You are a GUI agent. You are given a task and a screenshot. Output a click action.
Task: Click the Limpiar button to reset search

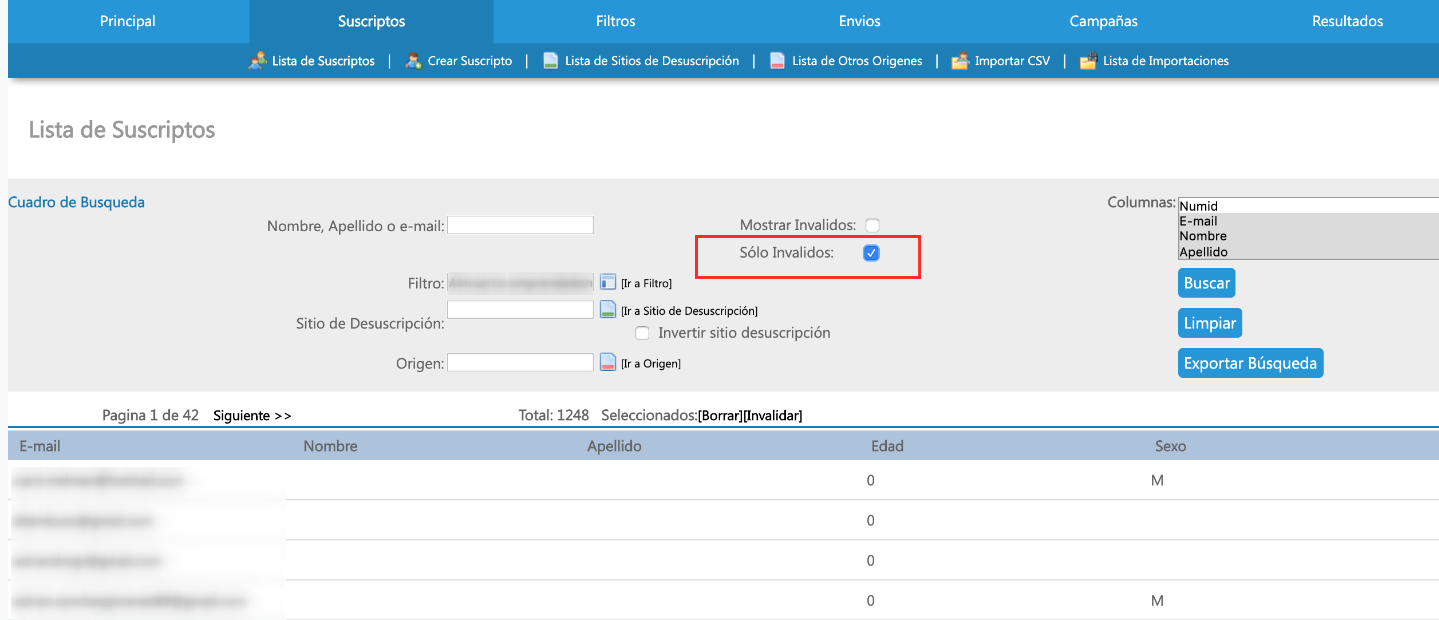click(1210, 323)
